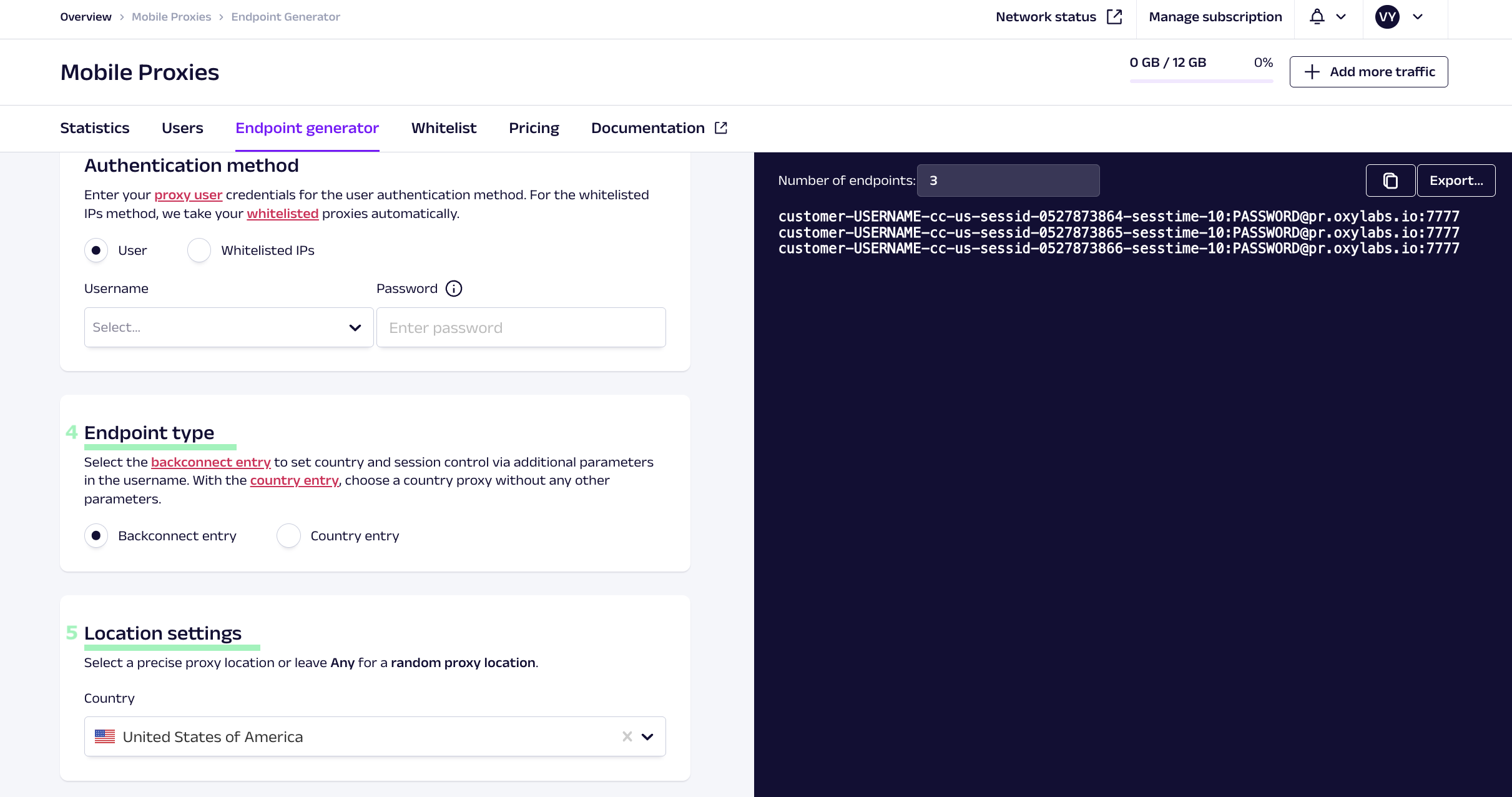Select the Country entry radio option
The height and width of the screenshot is (797, 1512).
tap(288, 536)
